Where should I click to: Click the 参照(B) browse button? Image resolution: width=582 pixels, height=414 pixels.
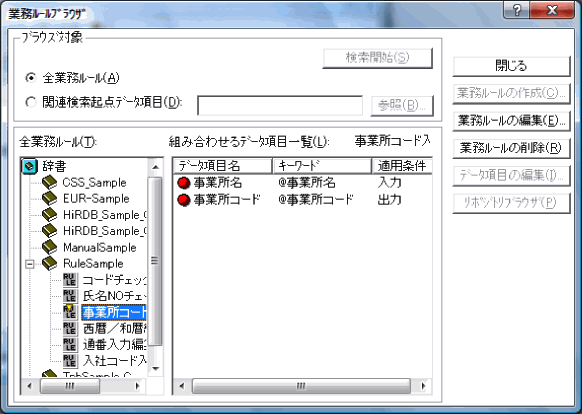tap(402, 106)
